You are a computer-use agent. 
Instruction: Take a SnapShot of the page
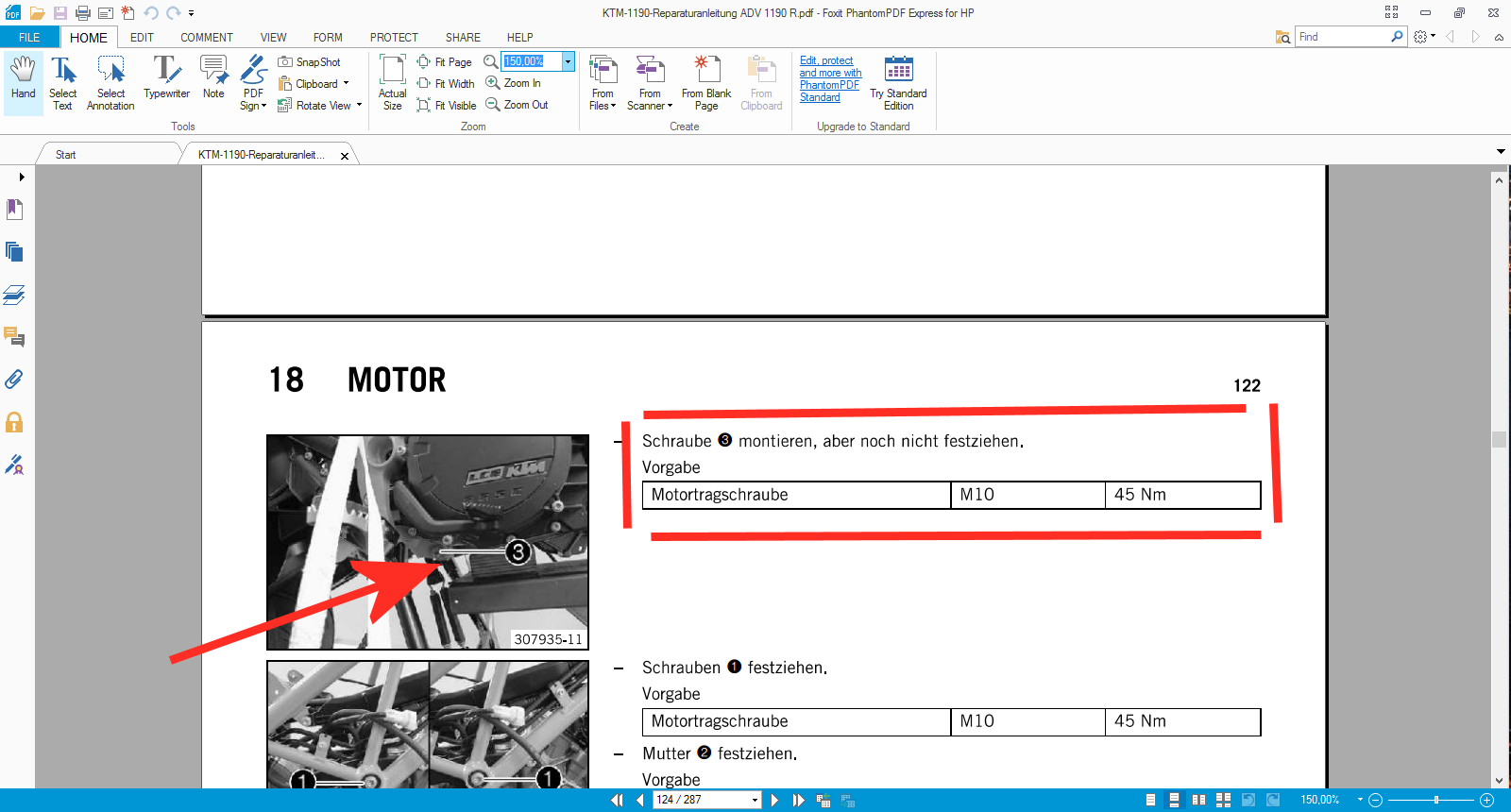point(309,62)
